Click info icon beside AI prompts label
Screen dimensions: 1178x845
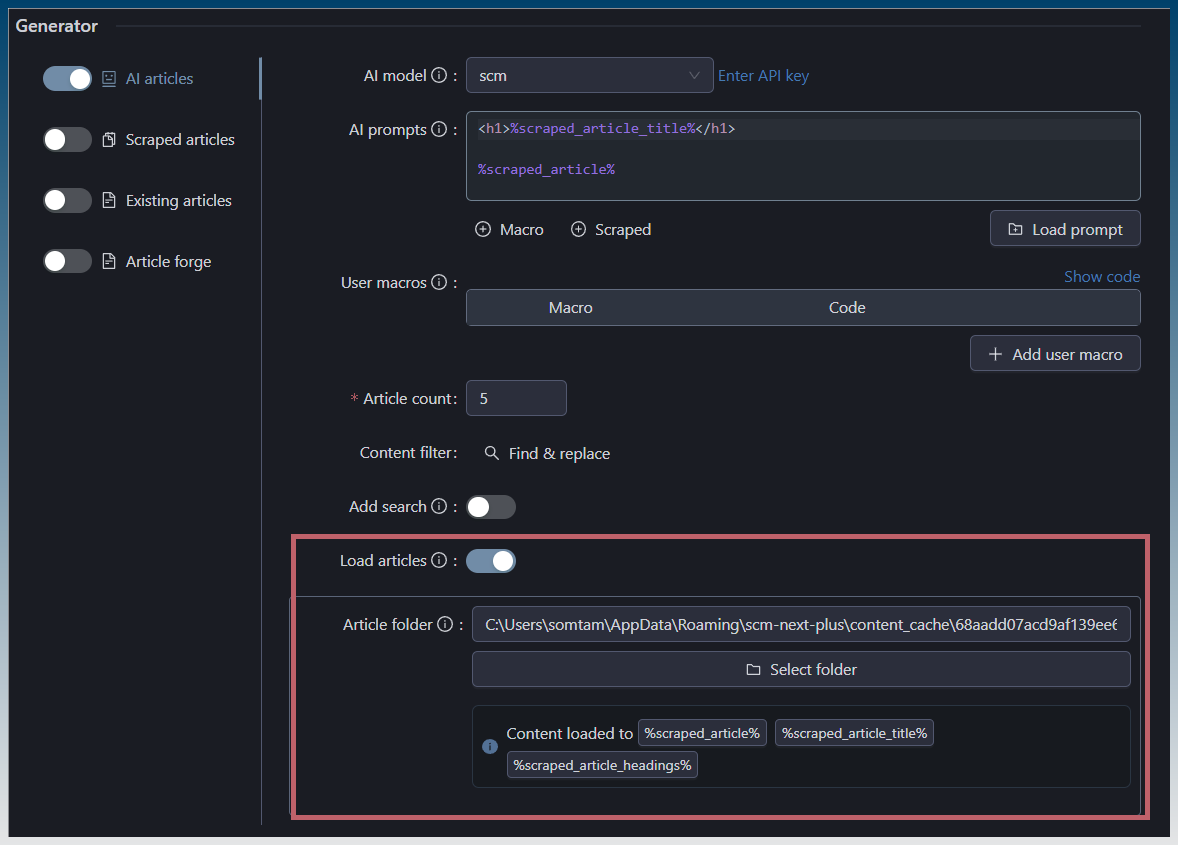point(439,129)
